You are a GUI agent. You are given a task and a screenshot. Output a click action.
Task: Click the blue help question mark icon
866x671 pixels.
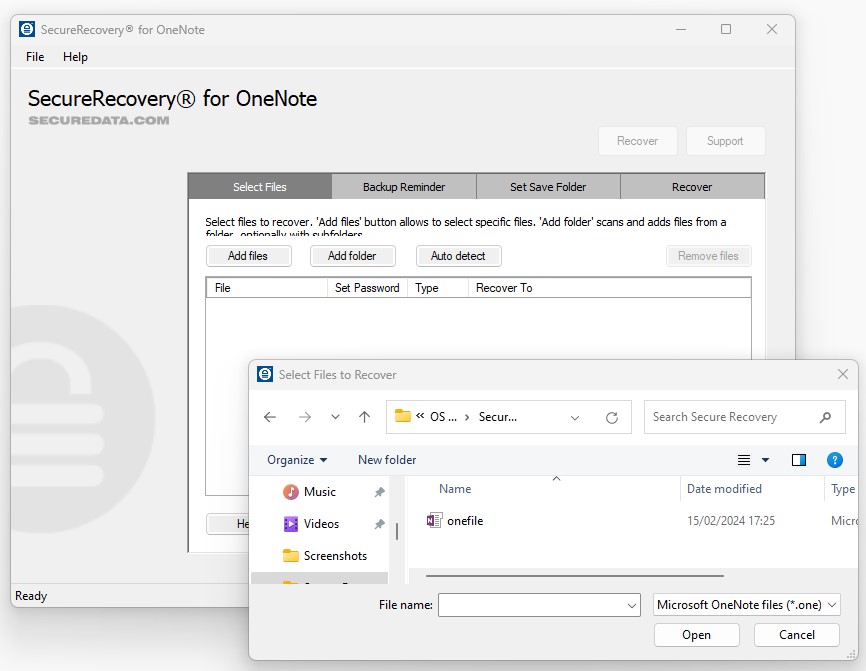[x=835, y=460]
